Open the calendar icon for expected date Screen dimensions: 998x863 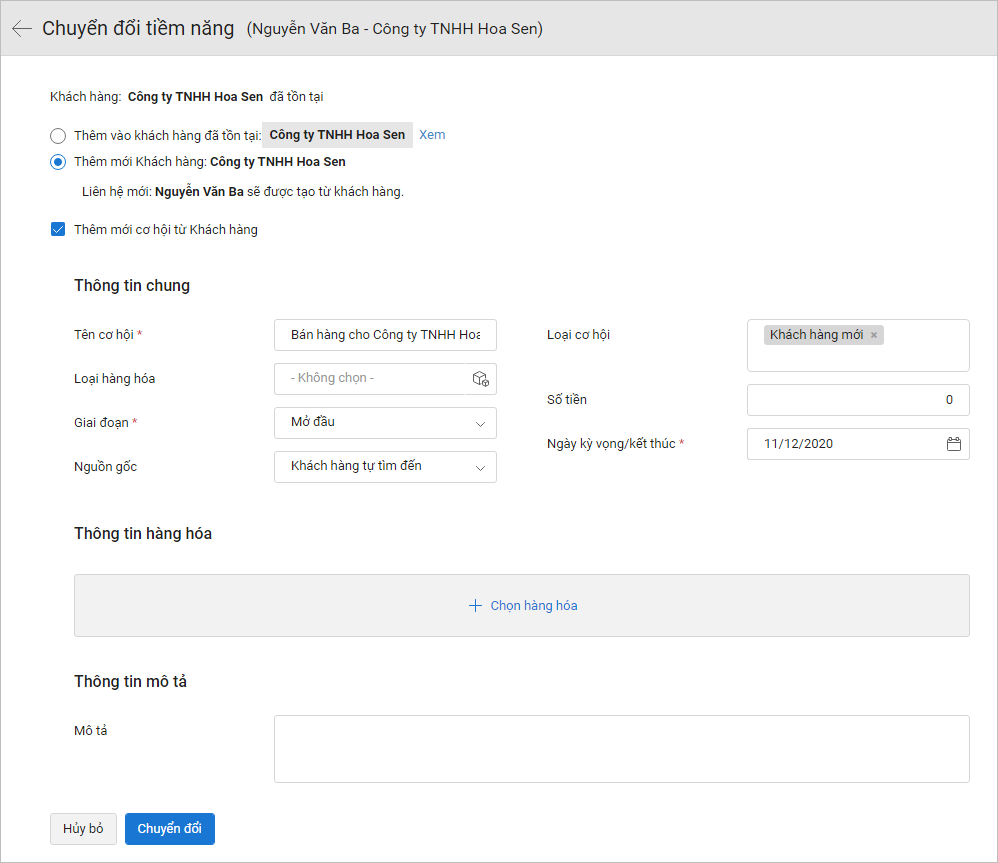tap(953, 444)
